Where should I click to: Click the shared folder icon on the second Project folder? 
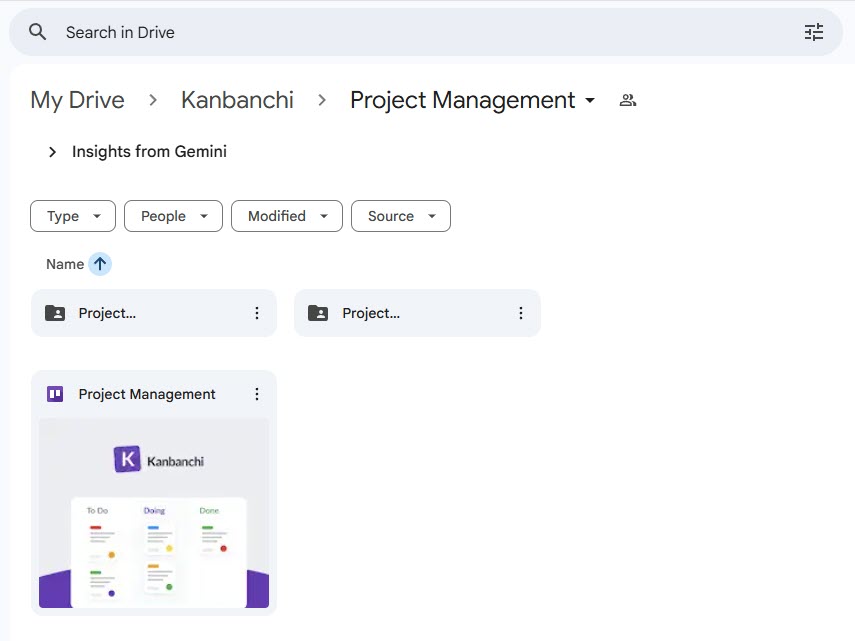(316, 312)
